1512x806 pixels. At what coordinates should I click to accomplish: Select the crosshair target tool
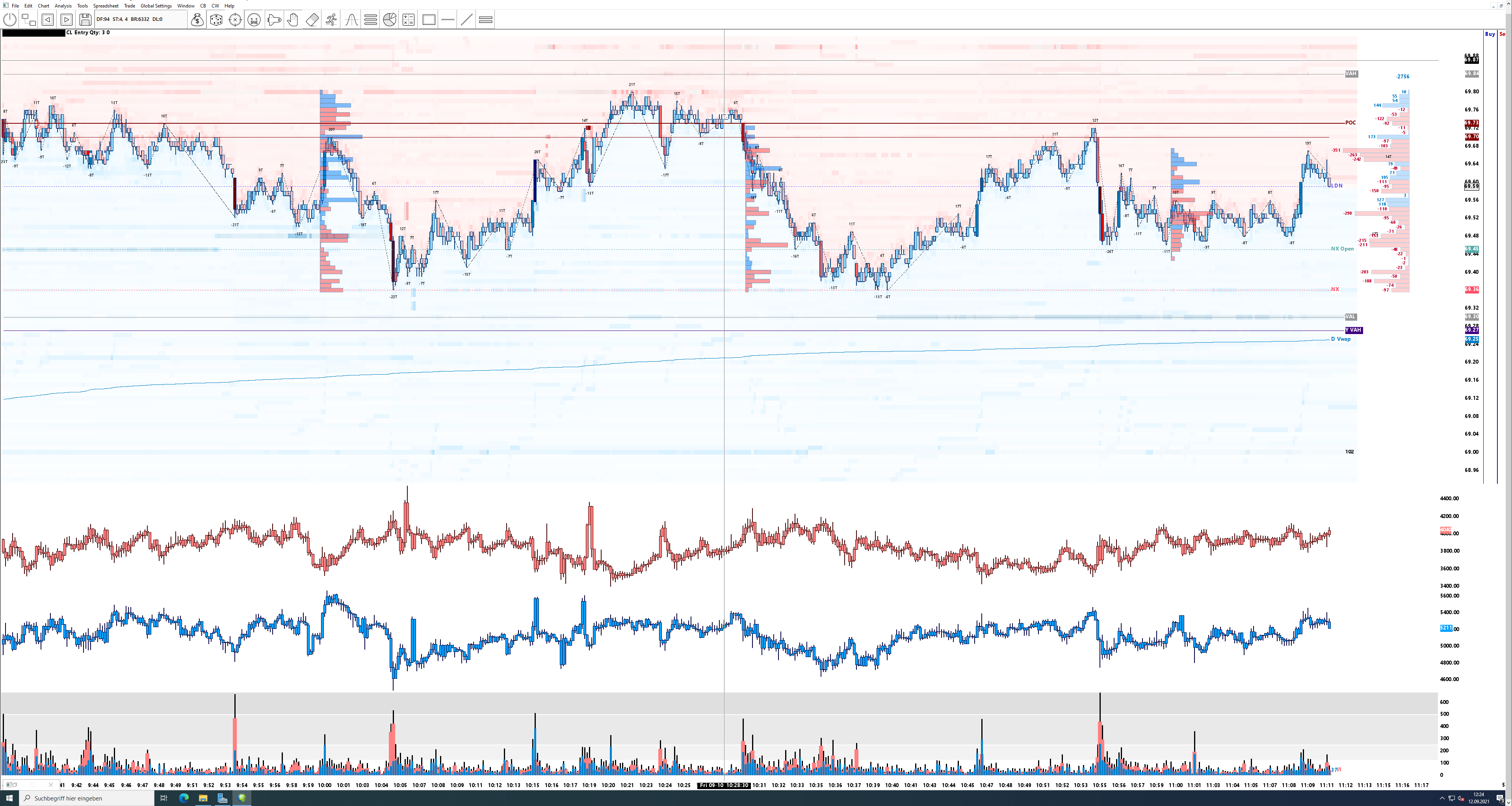[235, 20]
